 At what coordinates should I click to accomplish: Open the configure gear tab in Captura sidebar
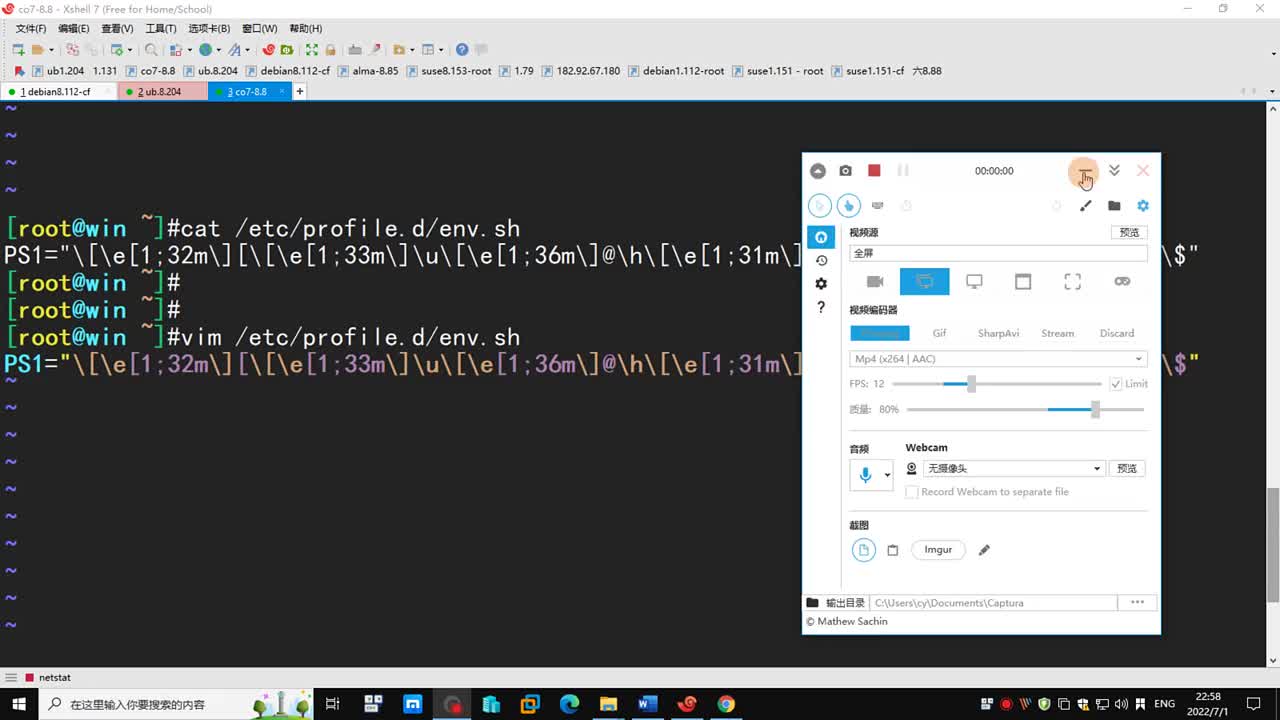(821, 284)
